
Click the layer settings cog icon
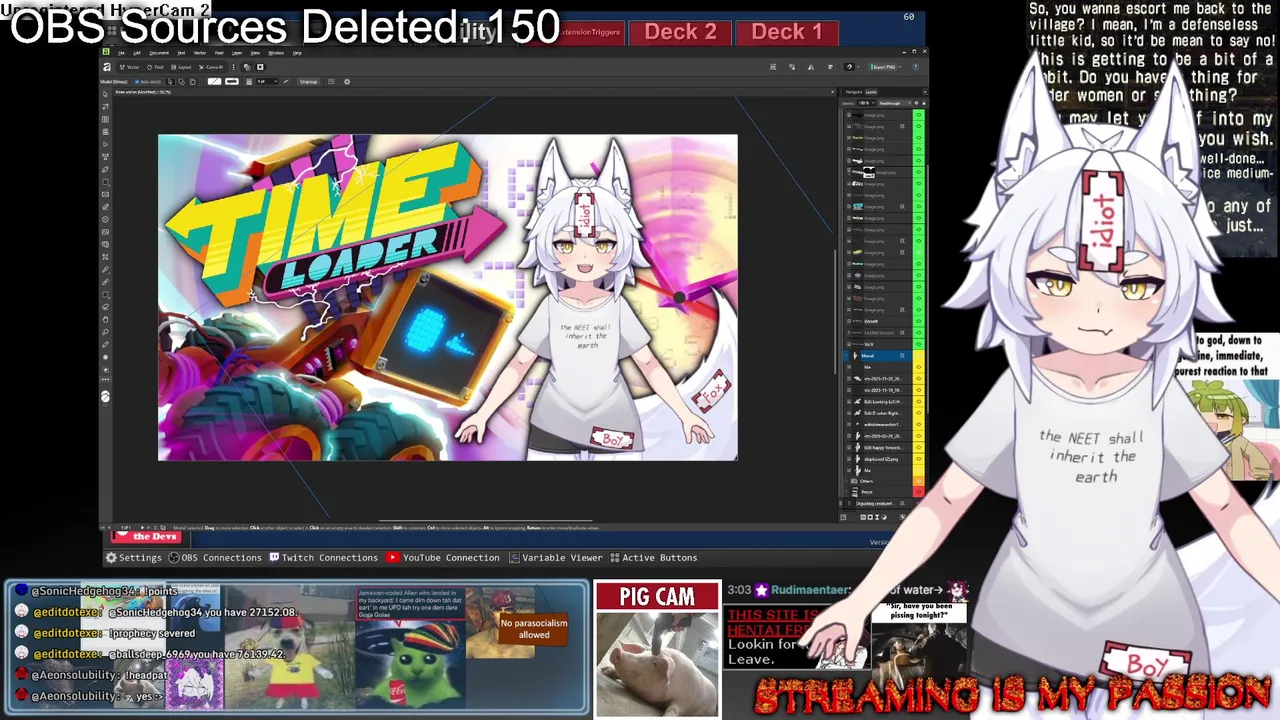[916, 103]
